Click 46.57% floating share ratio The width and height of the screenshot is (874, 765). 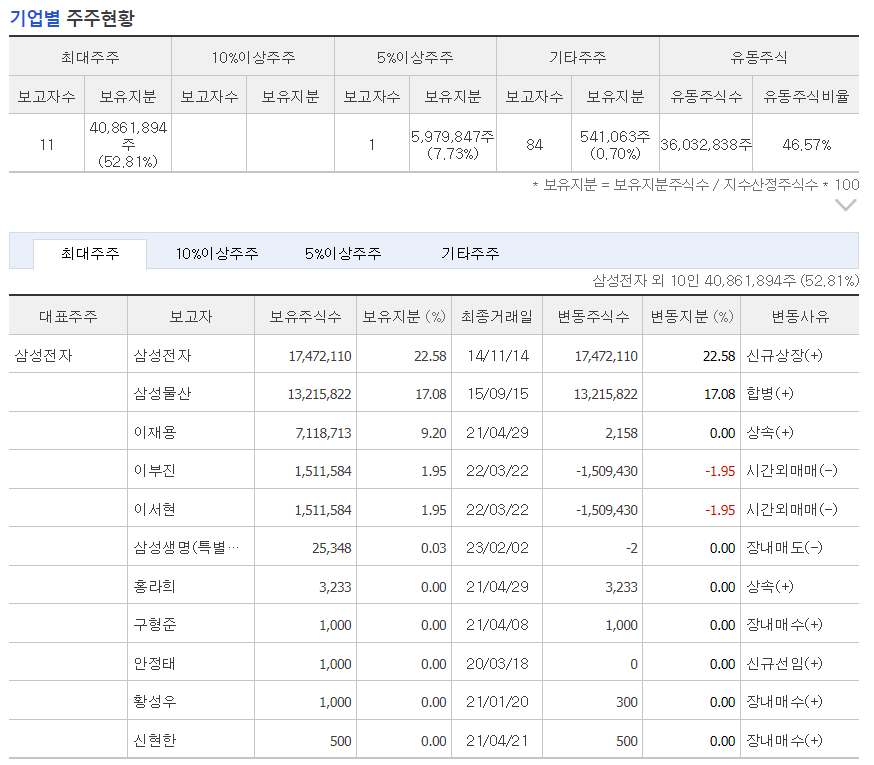(x=806, y=145)
